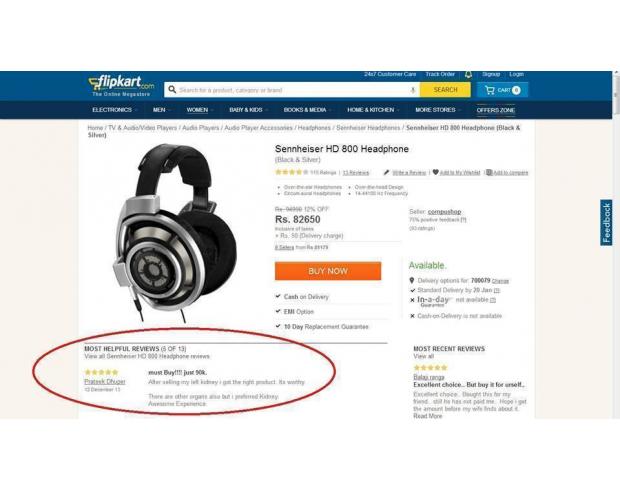Screen dimensions: 620x490
Task: Open the Books & Media menu
Action: [307, 110]
